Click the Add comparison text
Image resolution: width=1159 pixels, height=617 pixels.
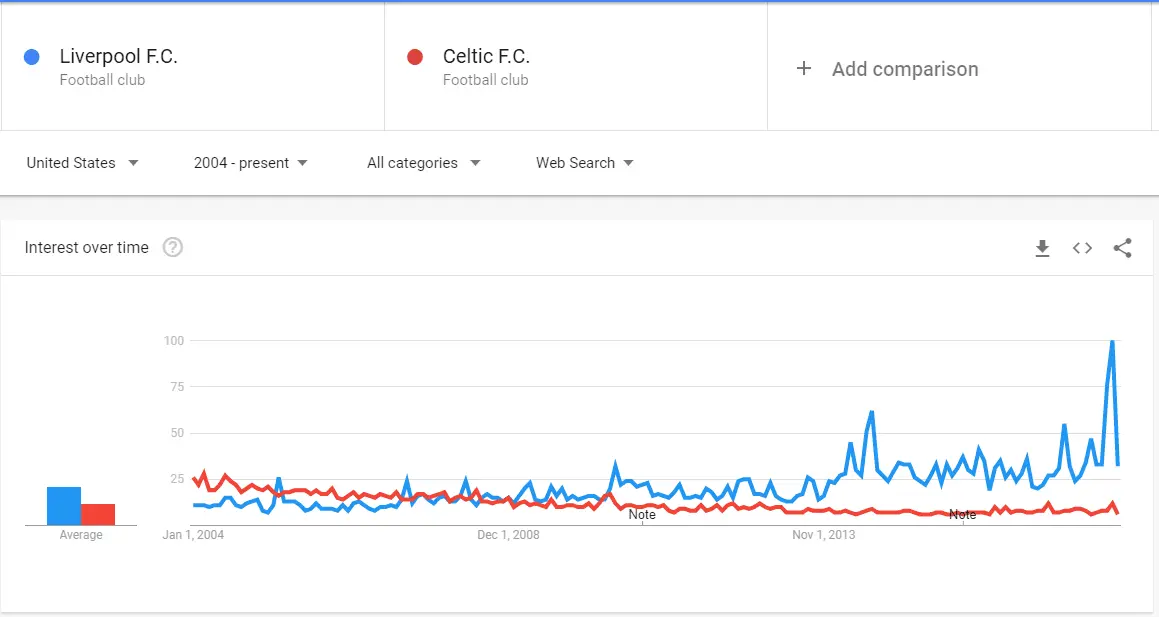tap(905, 69)
